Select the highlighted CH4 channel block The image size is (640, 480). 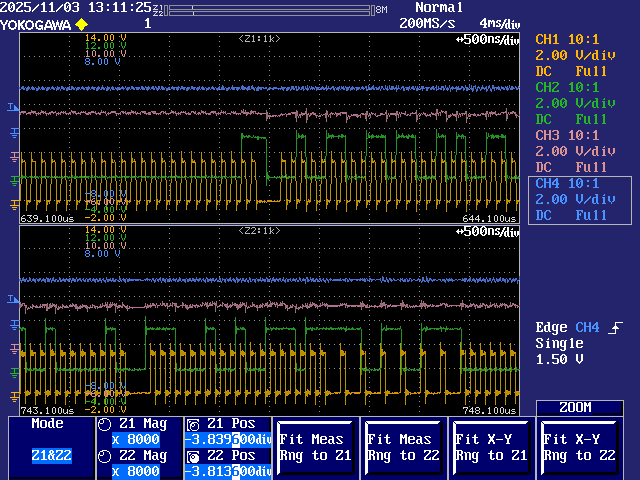[578, 200]
